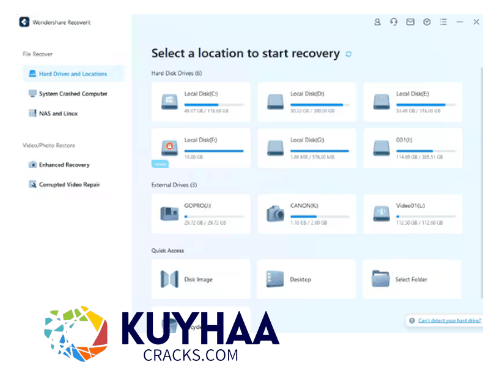Click the Desktop label
This screenshot has width=500, height=377.
[300, 279]
